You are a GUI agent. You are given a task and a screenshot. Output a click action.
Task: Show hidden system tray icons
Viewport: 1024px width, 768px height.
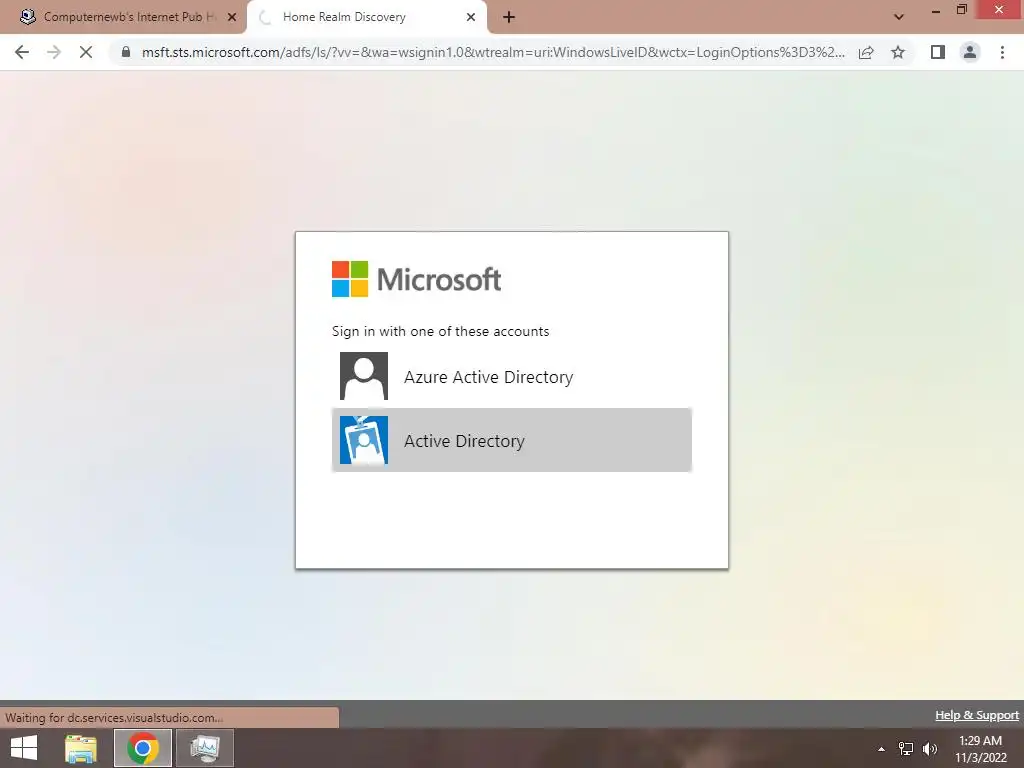click(881, 749)
